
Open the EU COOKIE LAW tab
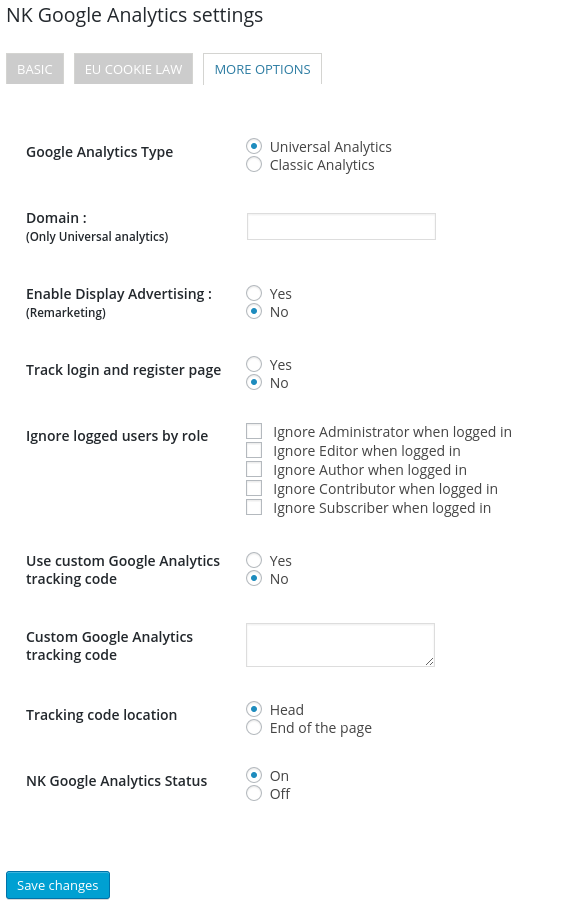pos(133,69)
